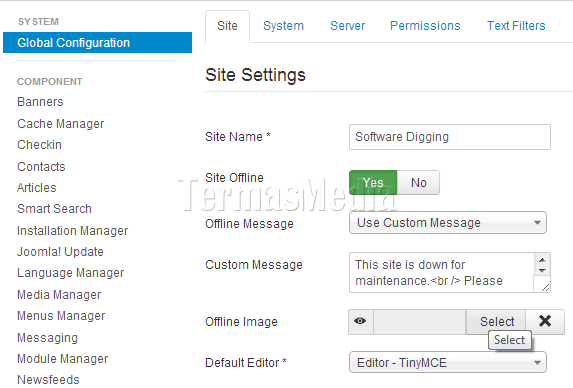Click the Default Editor * label

click(246, 363)
